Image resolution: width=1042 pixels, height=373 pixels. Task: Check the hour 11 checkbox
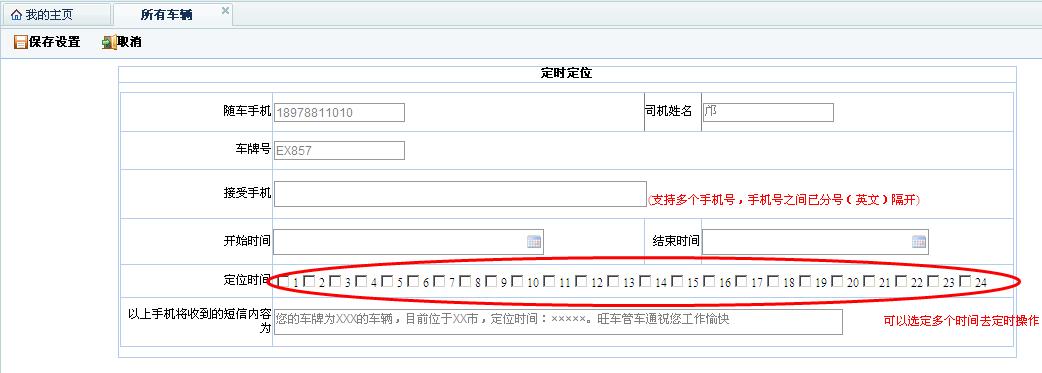click(549, 282)
